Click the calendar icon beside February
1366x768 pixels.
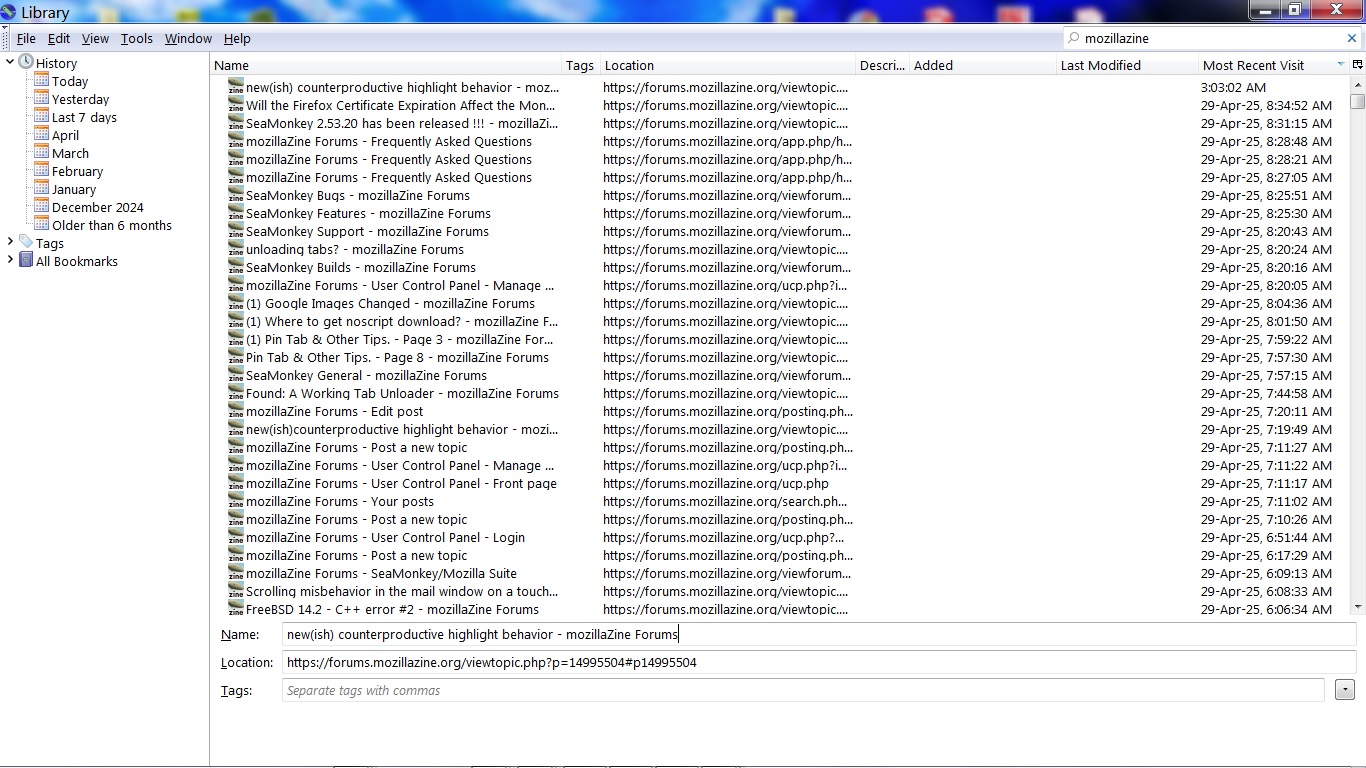point(41,170)
